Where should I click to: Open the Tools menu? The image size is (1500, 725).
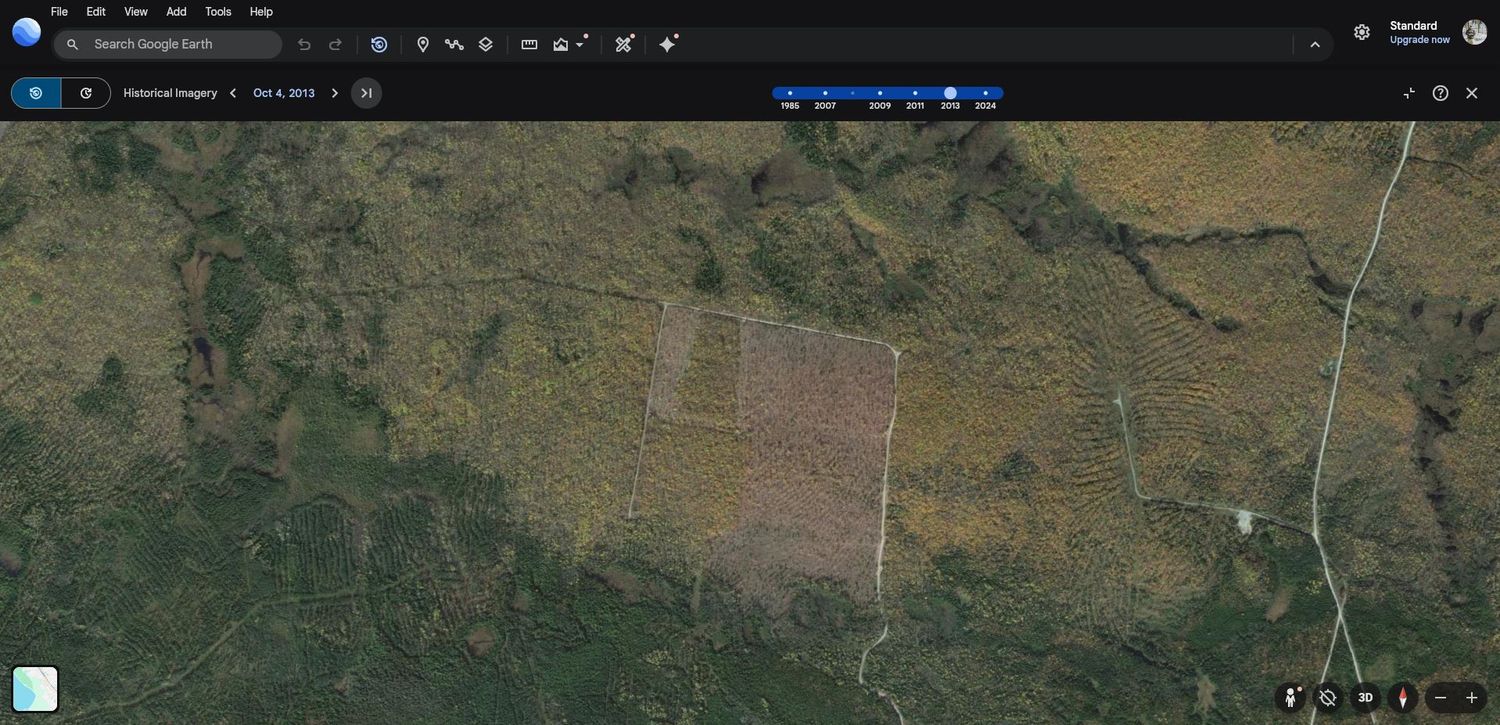218,12
